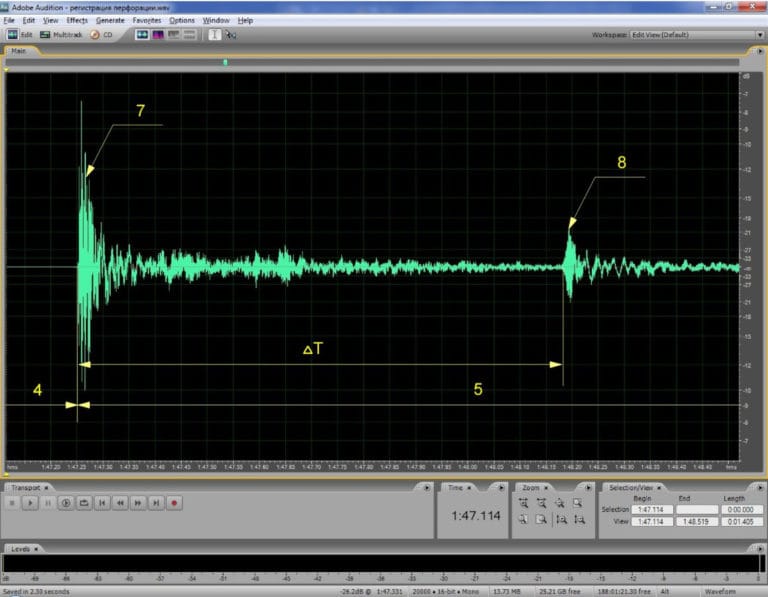Click the time ruler below waveform

click(x=372, y=467)
